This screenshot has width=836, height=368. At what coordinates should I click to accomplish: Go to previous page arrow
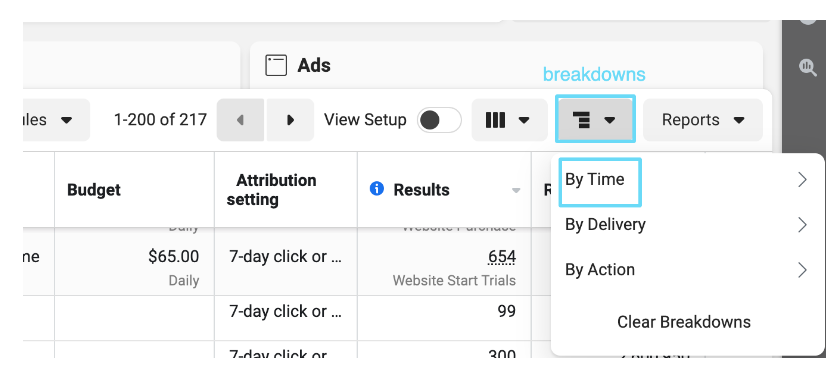pos(240,120)
